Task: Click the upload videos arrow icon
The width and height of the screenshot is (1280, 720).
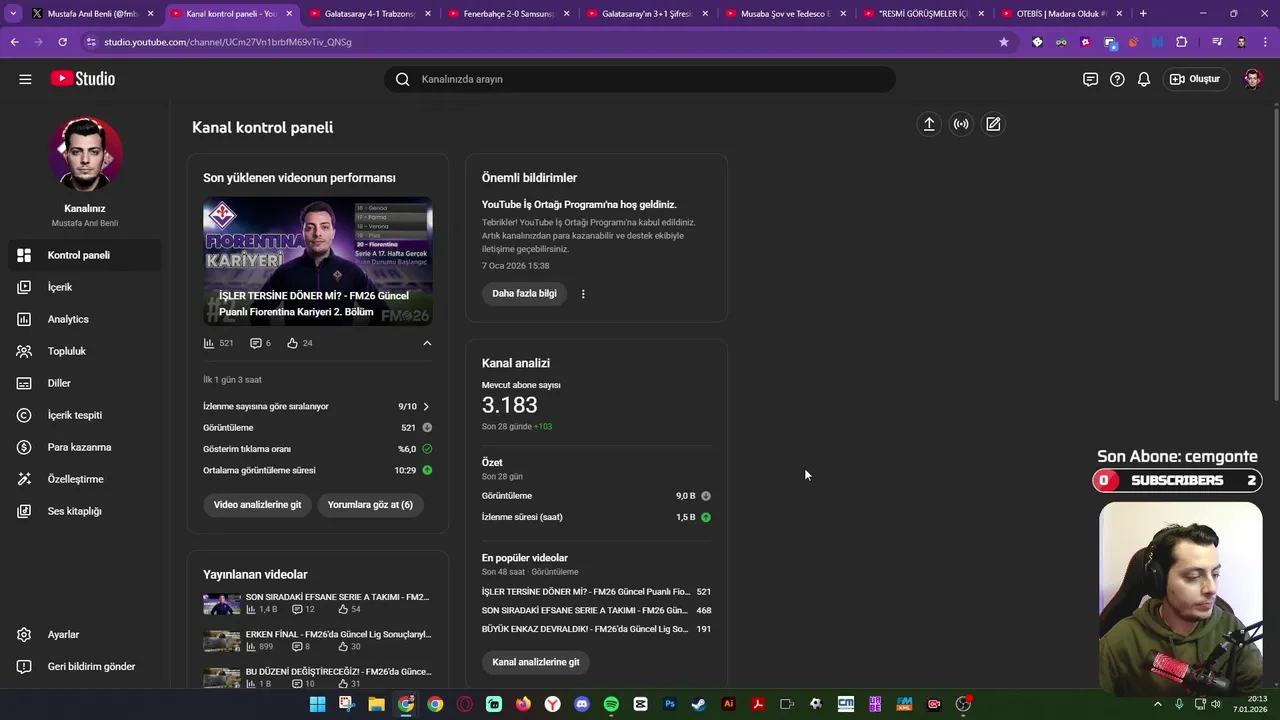Action: pyautogui.click(x=929, y=124)
